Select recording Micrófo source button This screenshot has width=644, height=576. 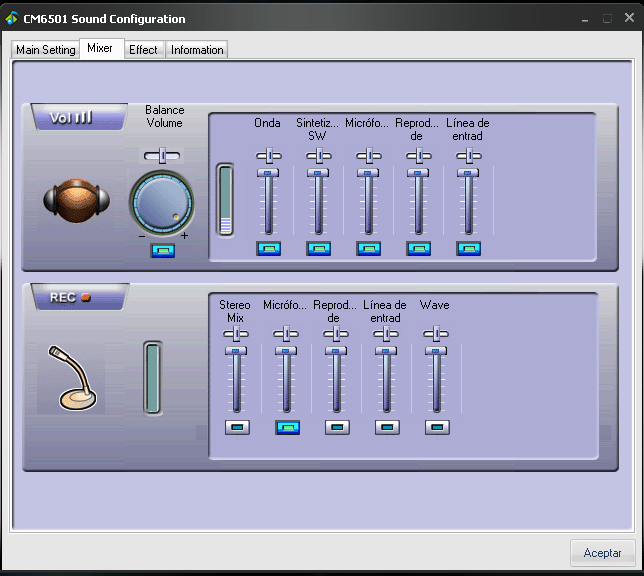coord(287,427)
